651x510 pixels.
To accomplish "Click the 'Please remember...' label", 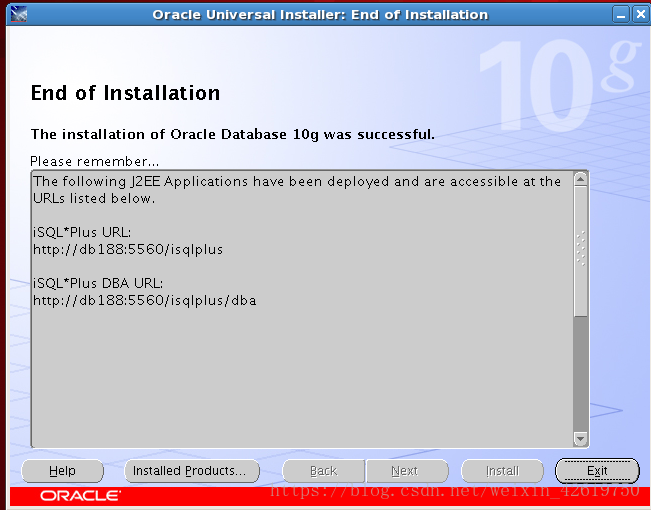I will coord(95,161).
